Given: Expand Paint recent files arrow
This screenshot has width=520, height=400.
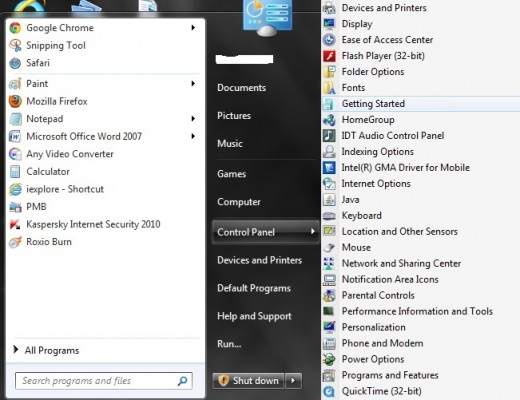Looking at the screenshot, I should pos(193,83).
